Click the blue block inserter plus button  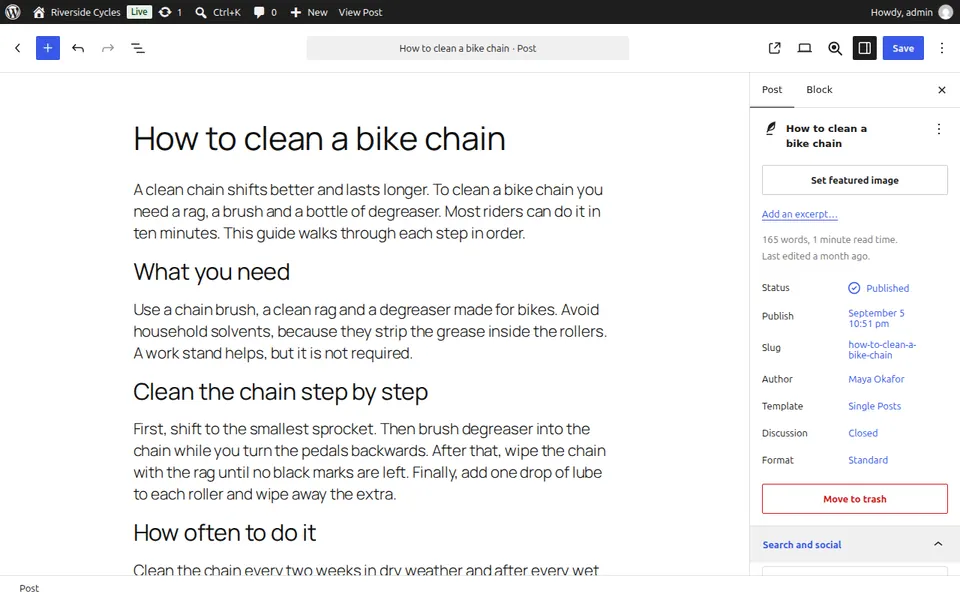(48, 48)
